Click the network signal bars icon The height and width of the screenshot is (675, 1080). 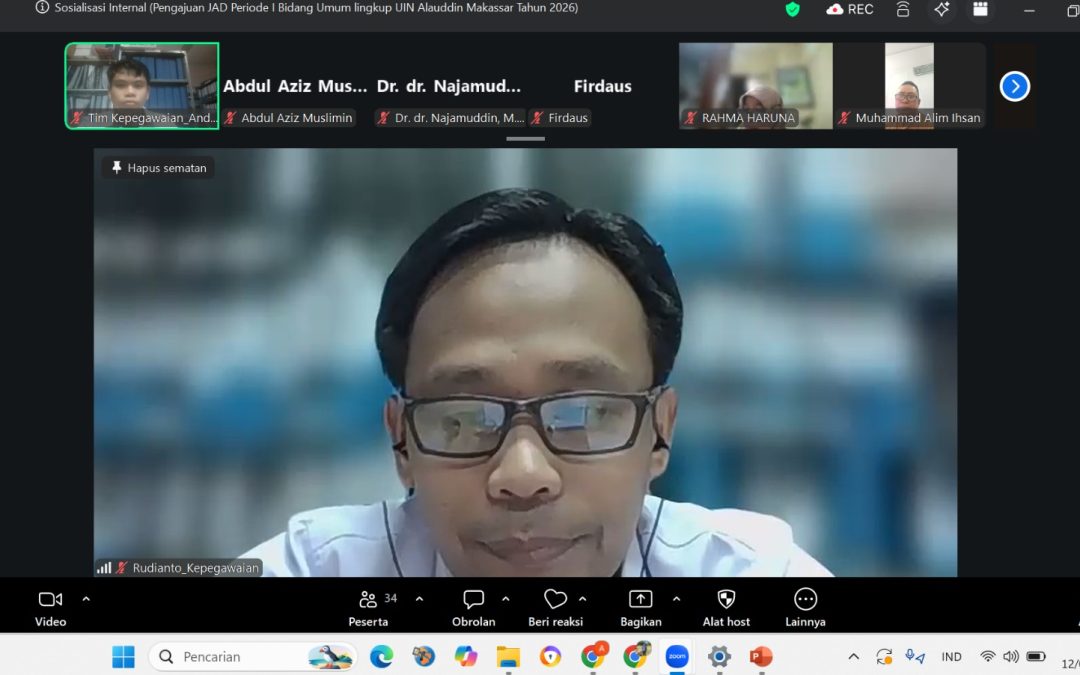pyautogui.click(x=104, y=568)
